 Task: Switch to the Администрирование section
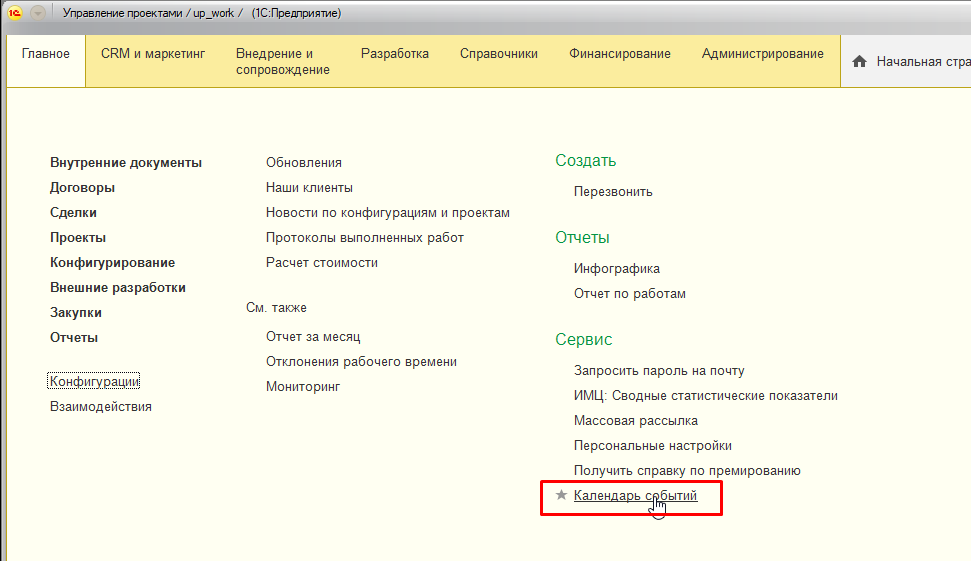click(x=762, y=54)
